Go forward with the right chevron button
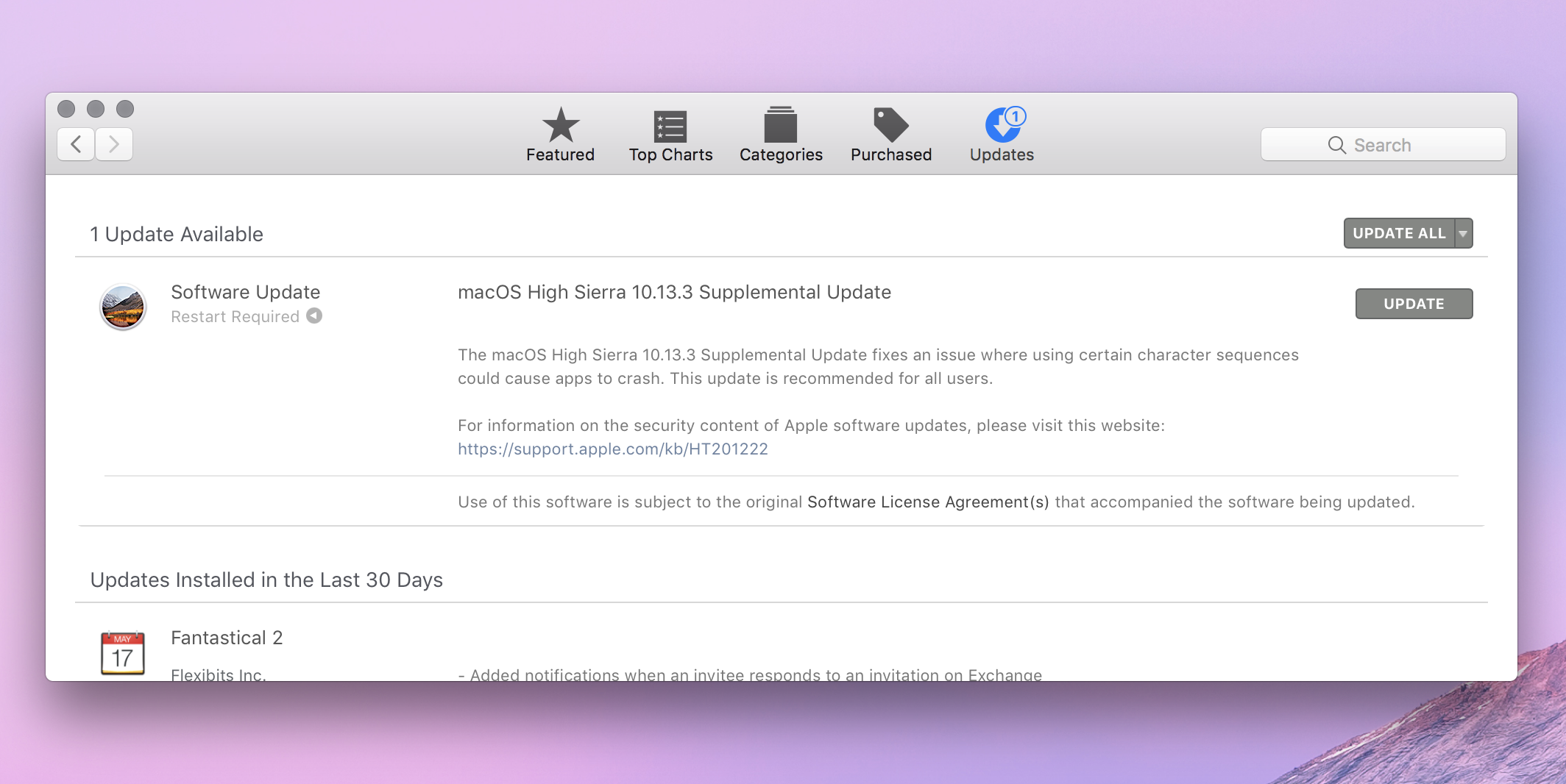Image resolution: width=1566 pixels, height=784 pixels. [114, 144]
